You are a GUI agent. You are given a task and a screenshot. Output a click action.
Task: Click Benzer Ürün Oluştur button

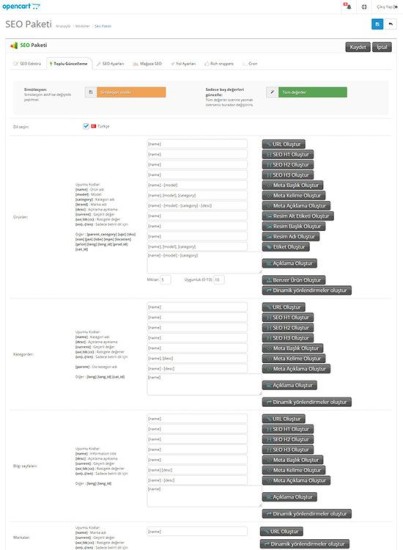coord(294,280)
